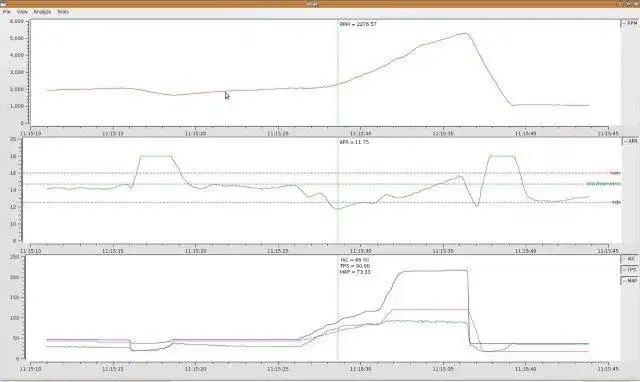Click the 20 label on AFR axis

[13, 139]
